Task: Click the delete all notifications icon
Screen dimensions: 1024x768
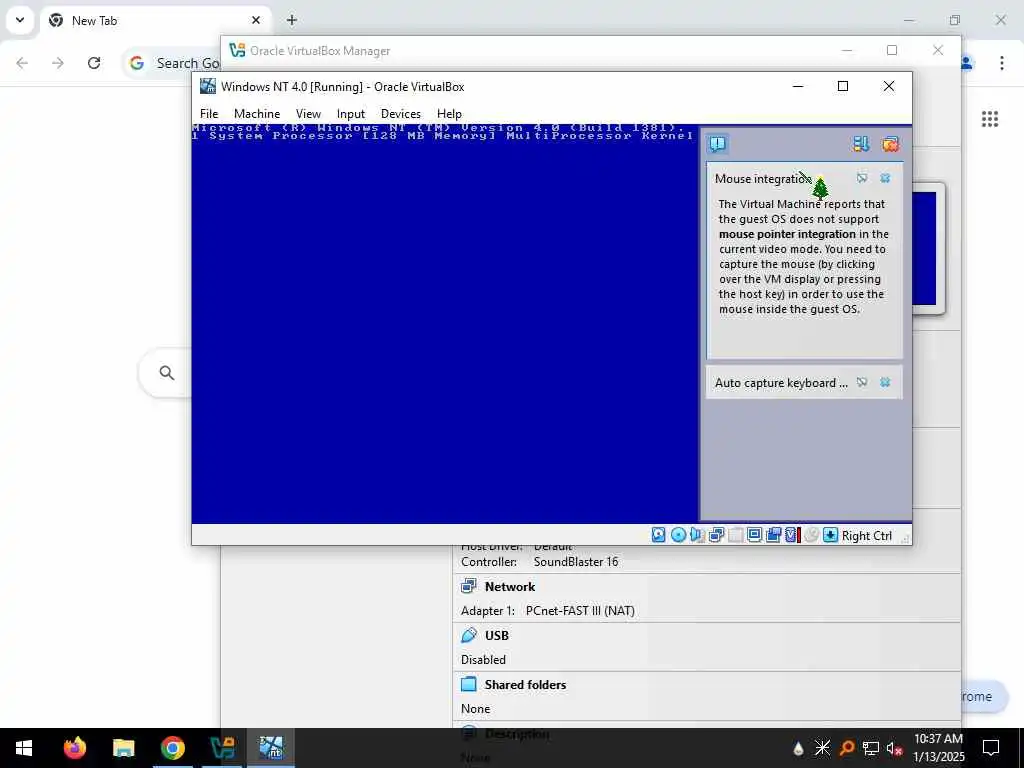Action: (x=890, y=144)
